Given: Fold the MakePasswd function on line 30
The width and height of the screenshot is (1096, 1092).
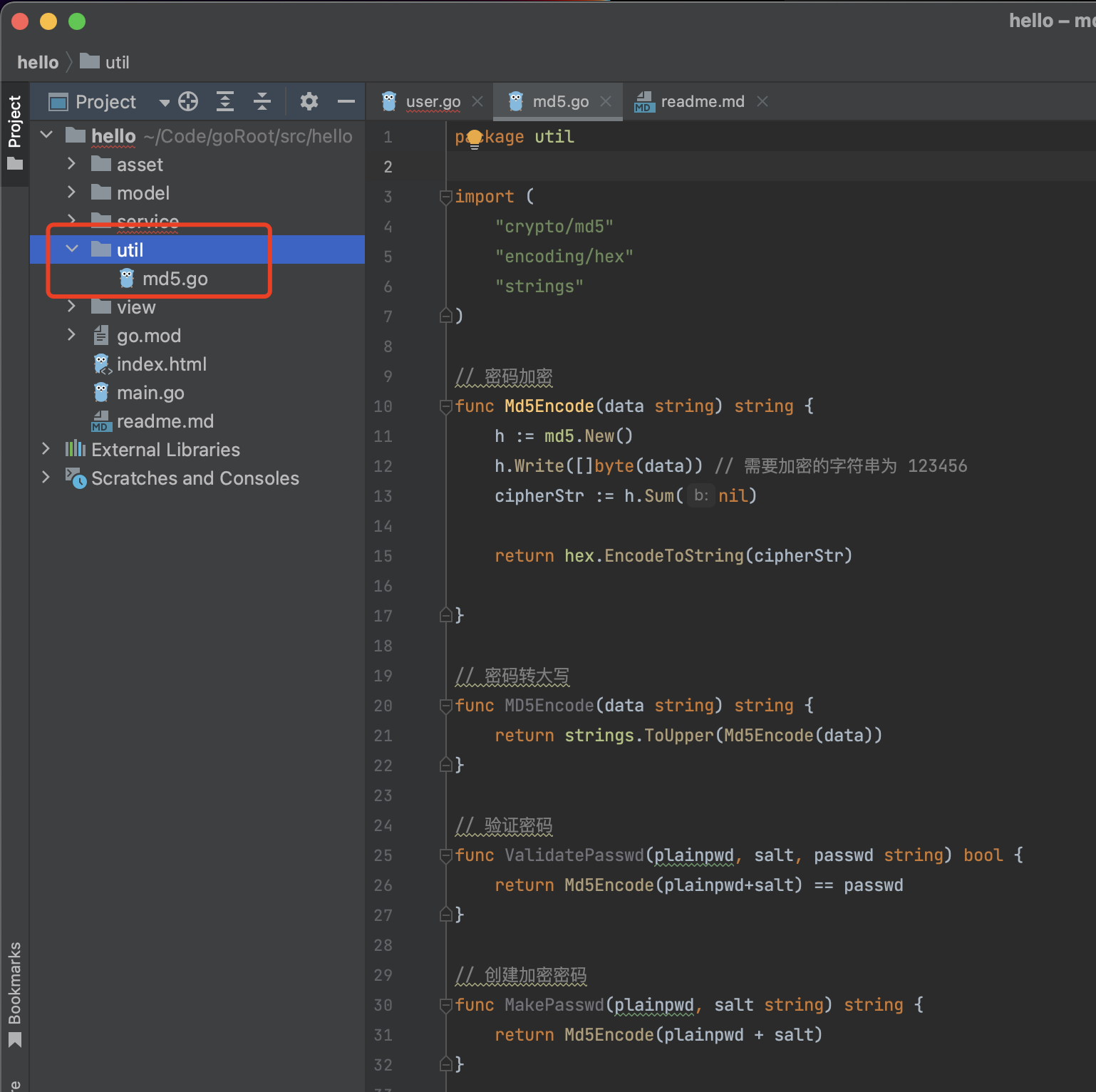Looking at the screenshot, I should tap(445, 1005).
